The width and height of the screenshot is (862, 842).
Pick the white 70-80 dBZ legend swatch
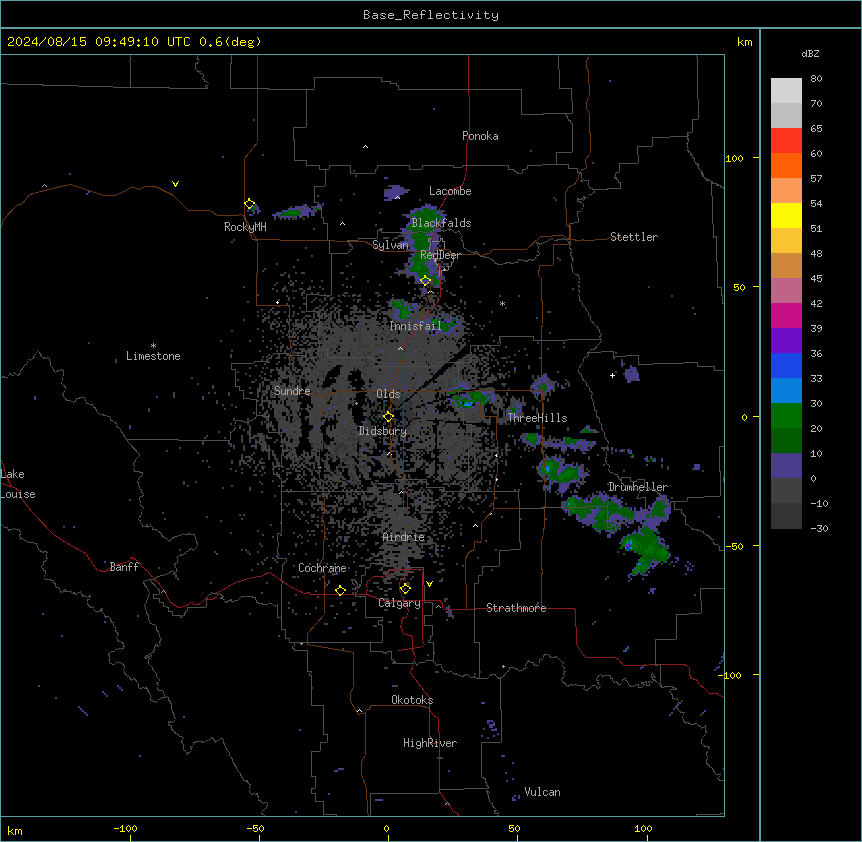coord(786,91)
